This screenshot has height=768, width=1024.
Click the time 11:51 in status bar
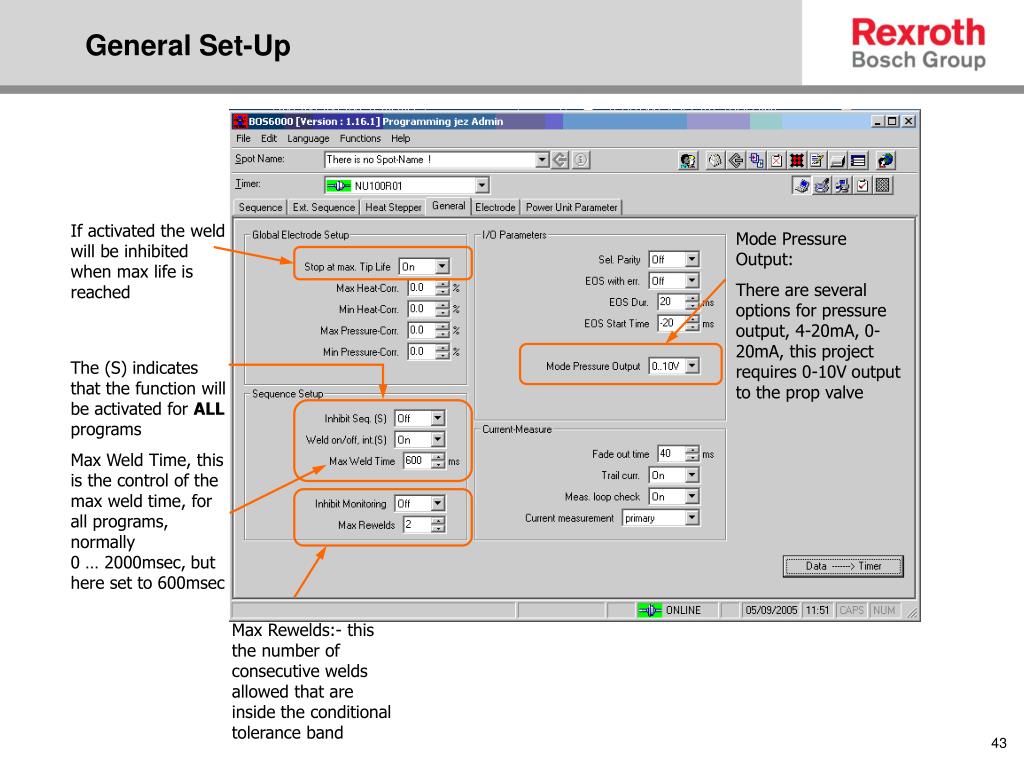[817, 610]
